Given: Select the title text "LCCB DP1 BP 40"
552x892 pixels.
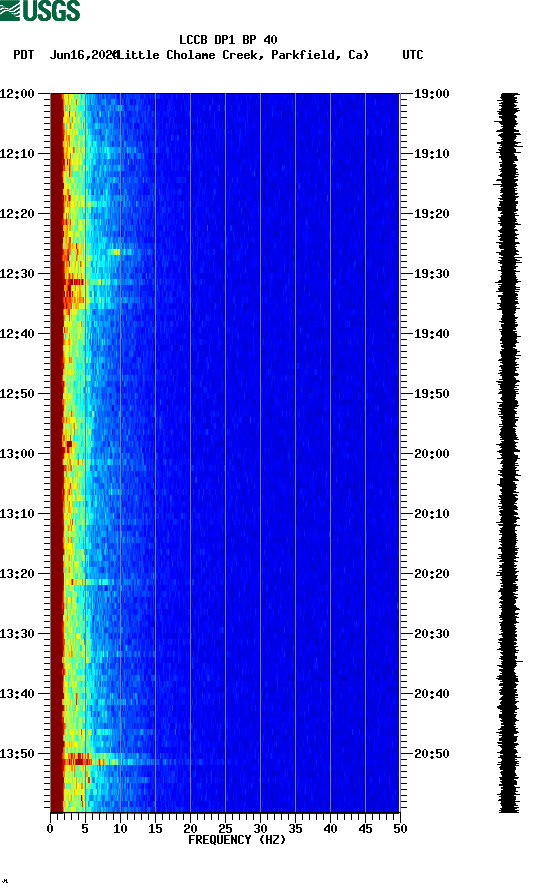Looking at the screenshot, I should [x=228, y=40].
